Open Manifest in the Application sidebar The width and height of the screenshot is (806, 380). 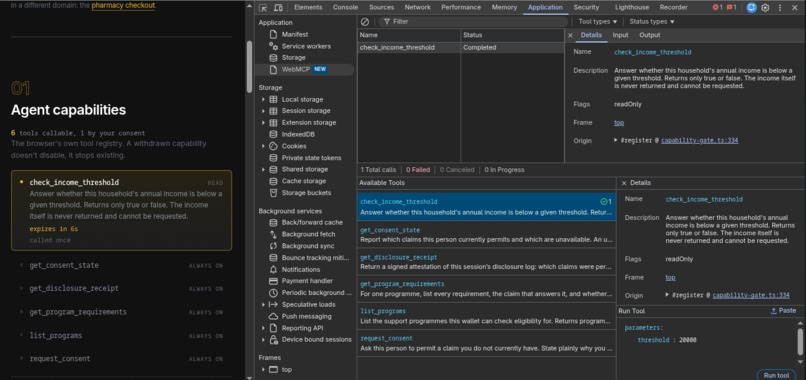click(x=295, y=34)
